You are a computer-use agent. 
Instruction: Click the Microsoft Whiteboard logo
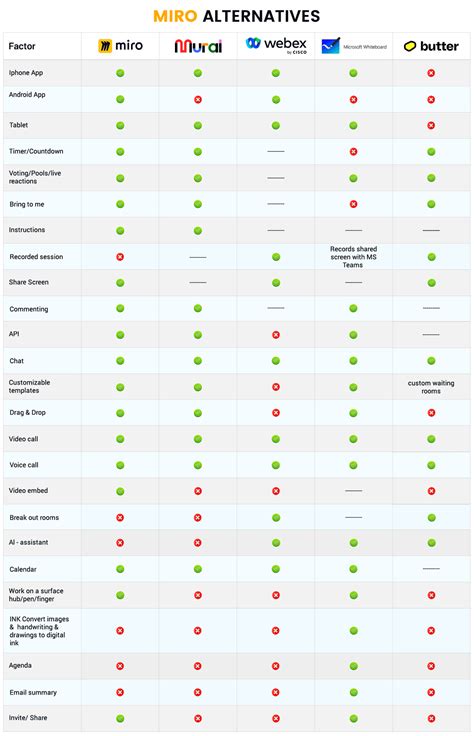[354, 46]
